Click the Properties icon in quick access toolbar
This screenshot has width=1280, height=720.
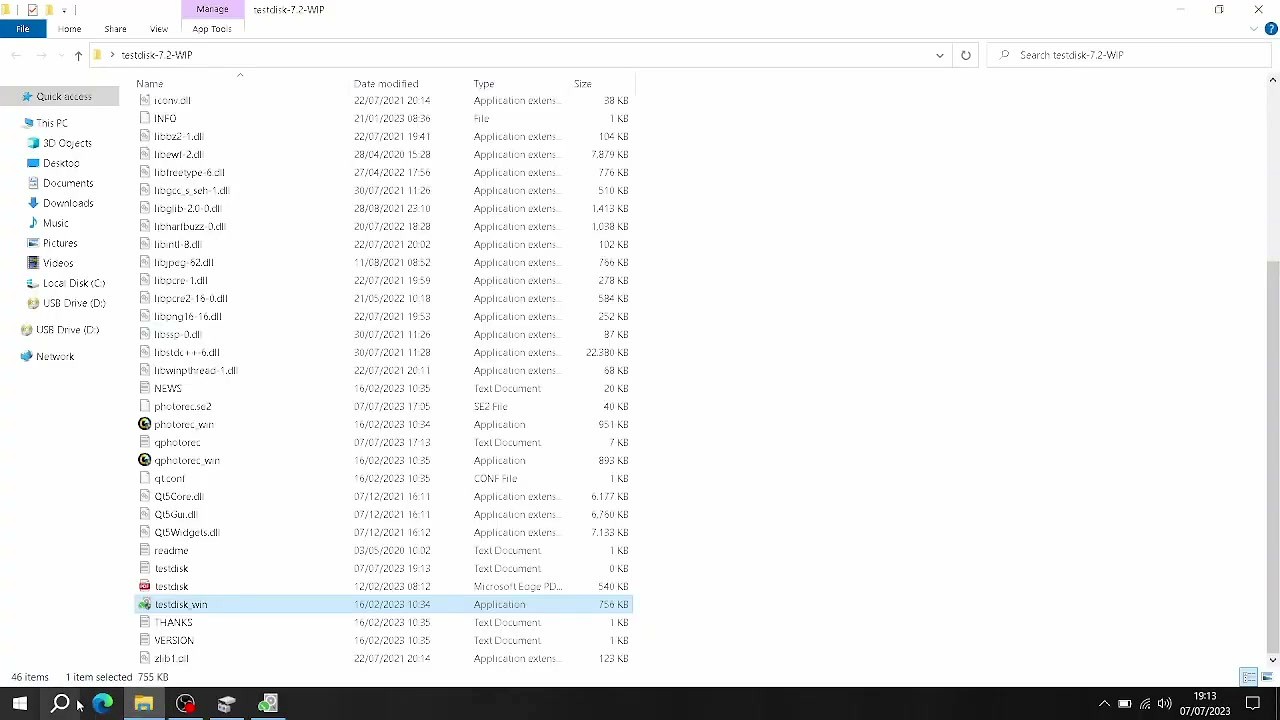pos(32,9)
